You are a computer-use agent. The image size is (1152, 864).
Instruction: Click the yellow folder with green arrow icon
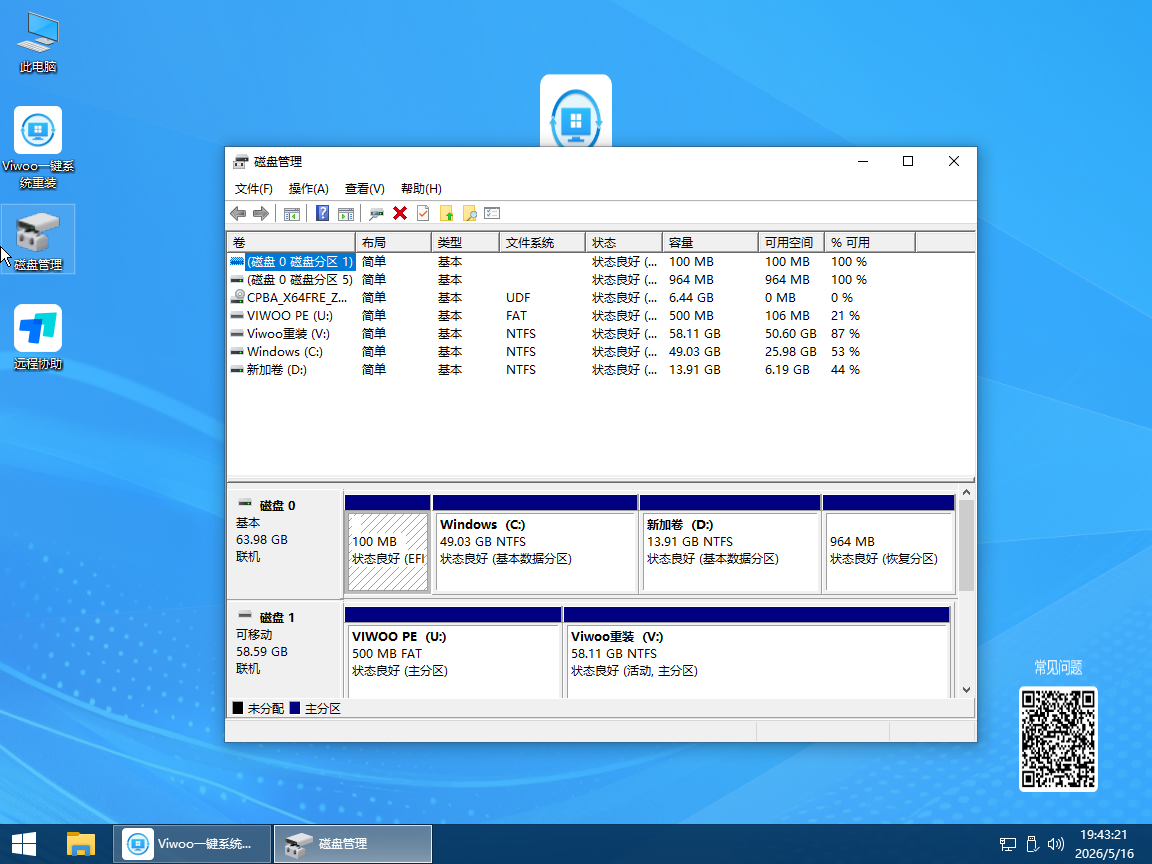[x=446, y=213]
